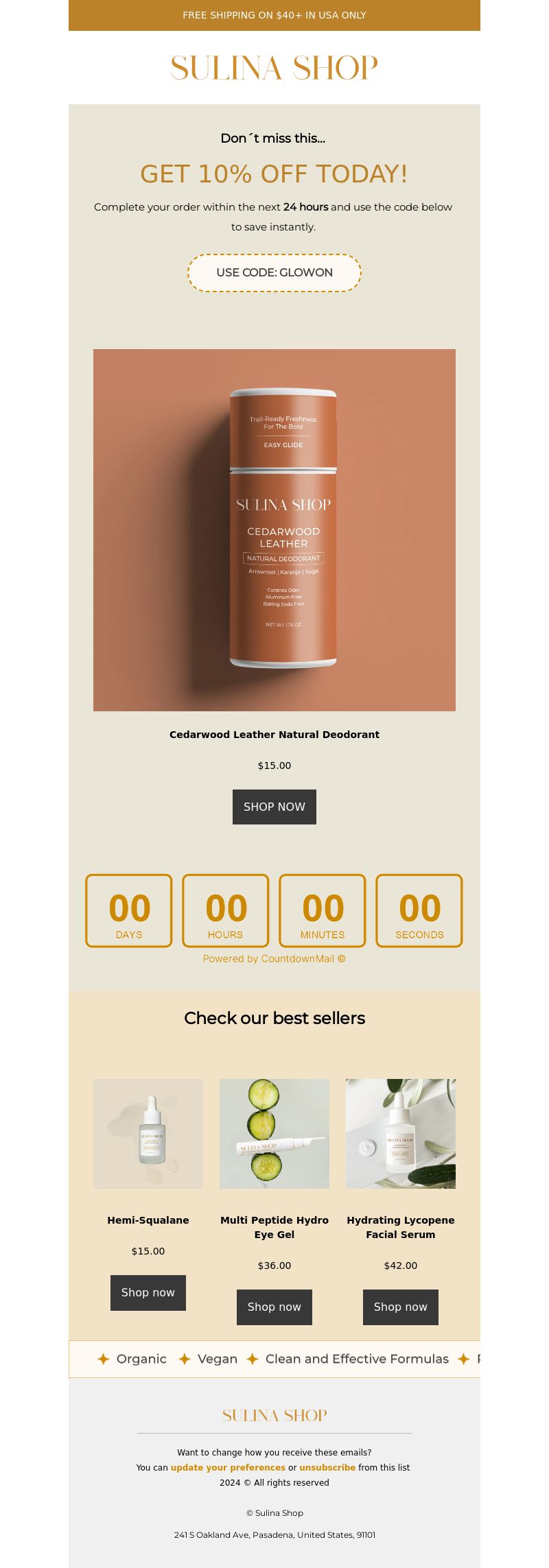Open the Cedarwood Leather deodorant product image
The height and width of the screenshot is (1568, 549).
pyautogui.click(x=274, y=530)
